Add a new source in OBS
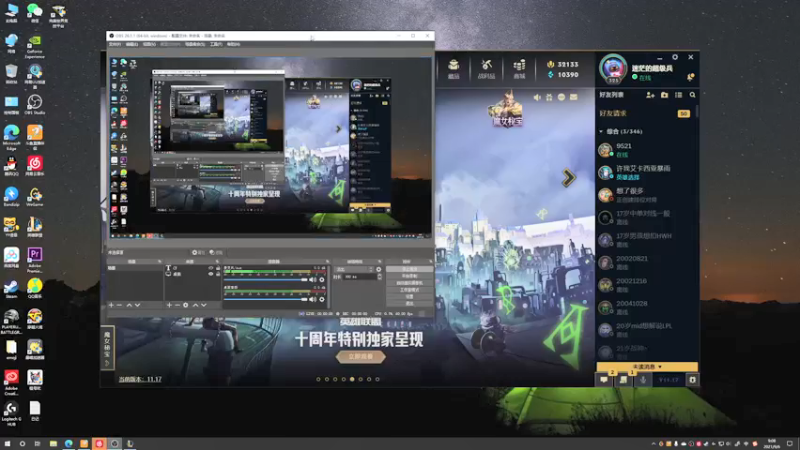Screen dimensions: 800x450 click(169, 305)
